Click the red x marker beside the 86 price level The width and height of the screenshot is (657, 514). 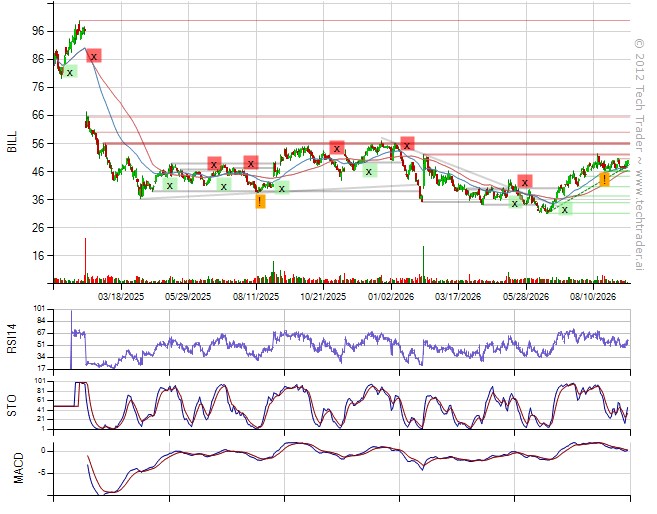coord(94,56)
